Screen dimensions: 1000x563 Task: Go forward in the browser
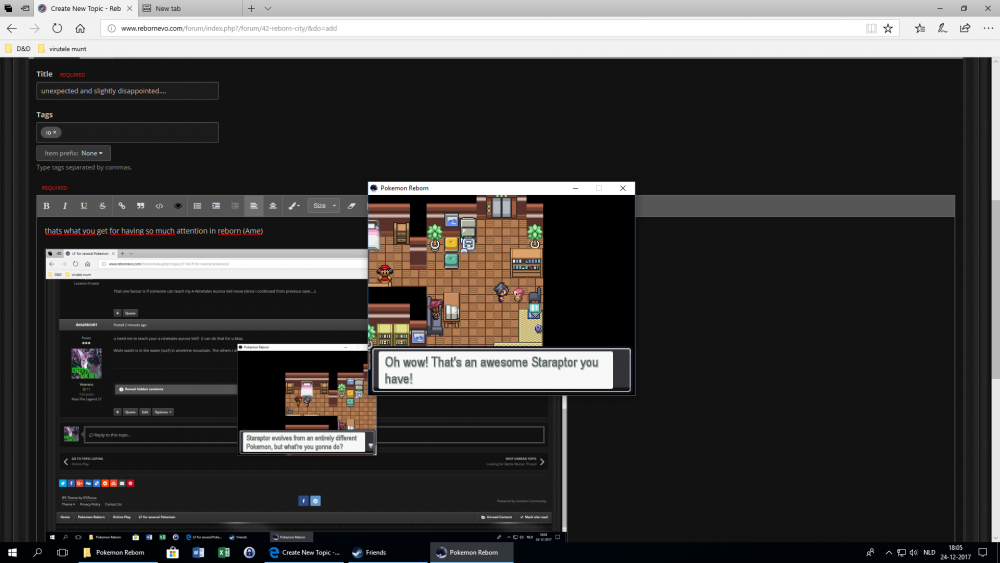coord(34,28)
